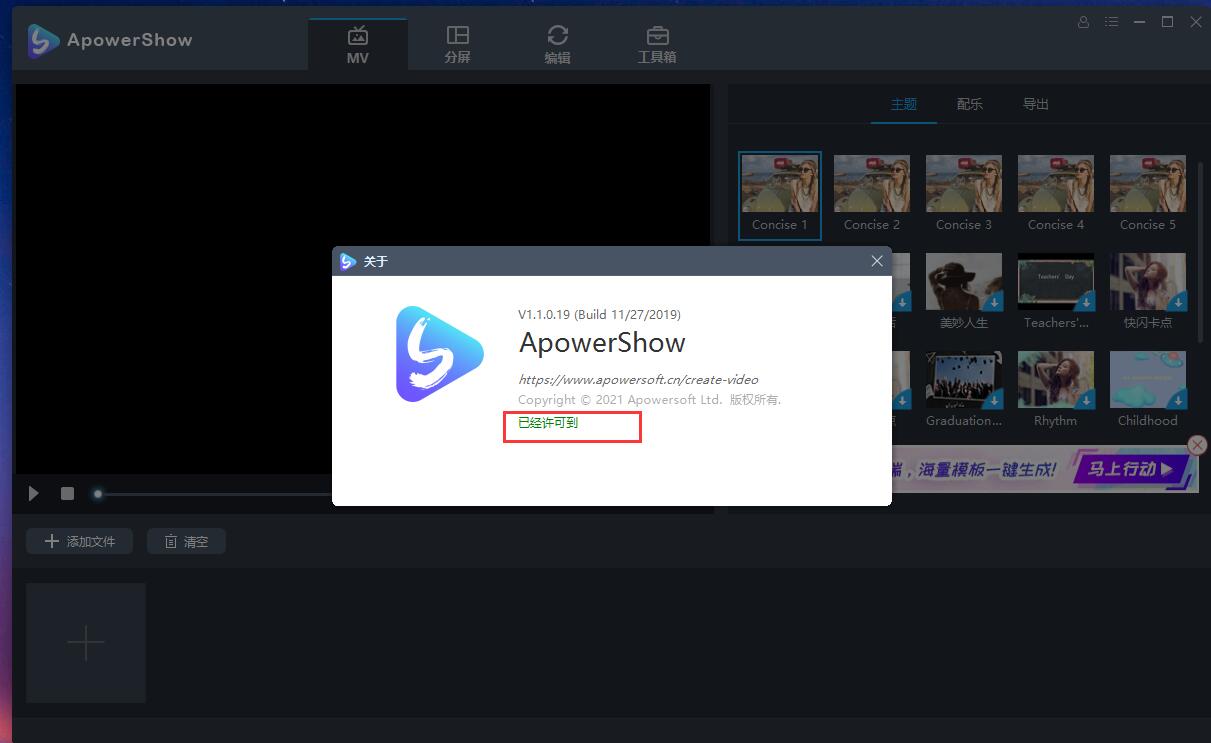Play the MV preview
Screen dimensions: 1211x743
(x=33, y=493)
